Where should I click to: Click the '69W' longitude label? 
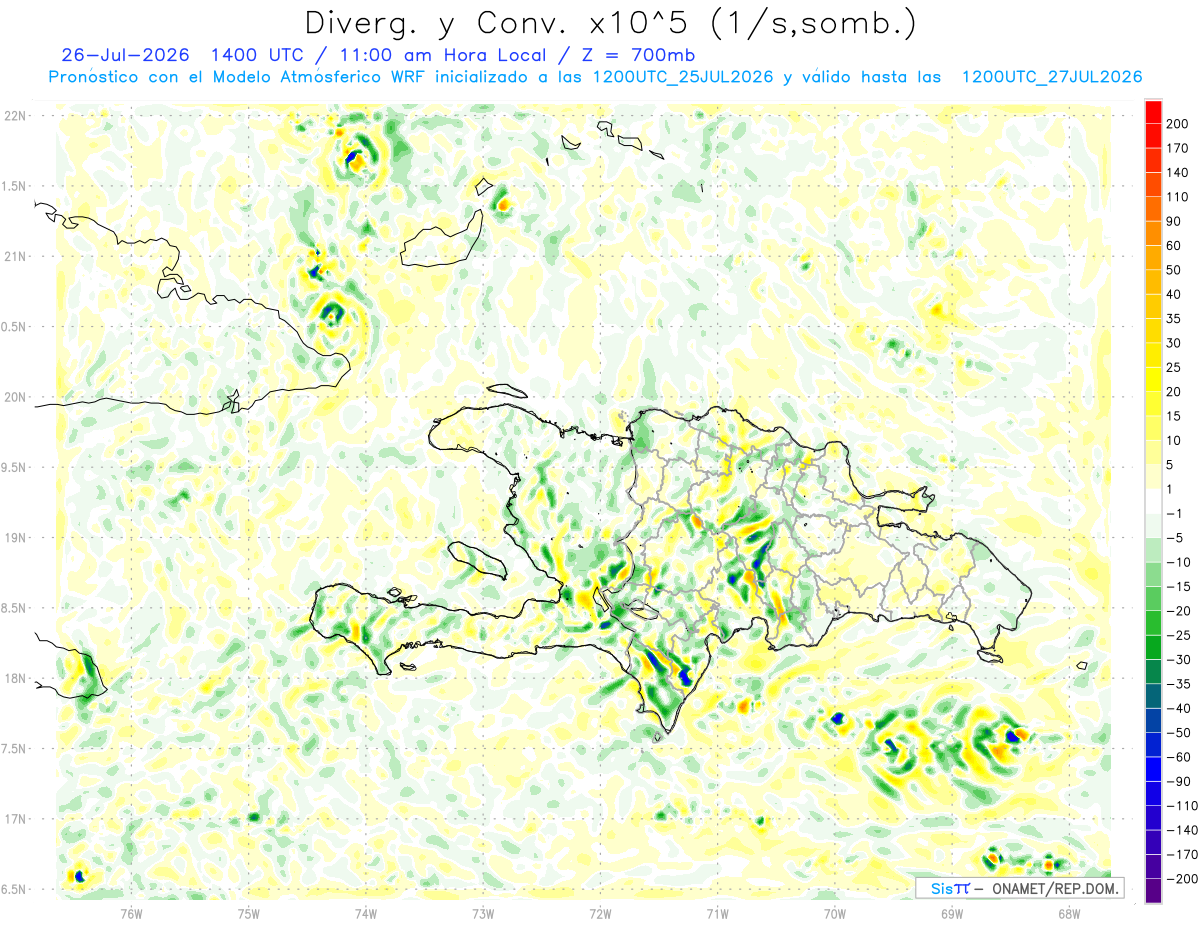[x=952, y=912]
